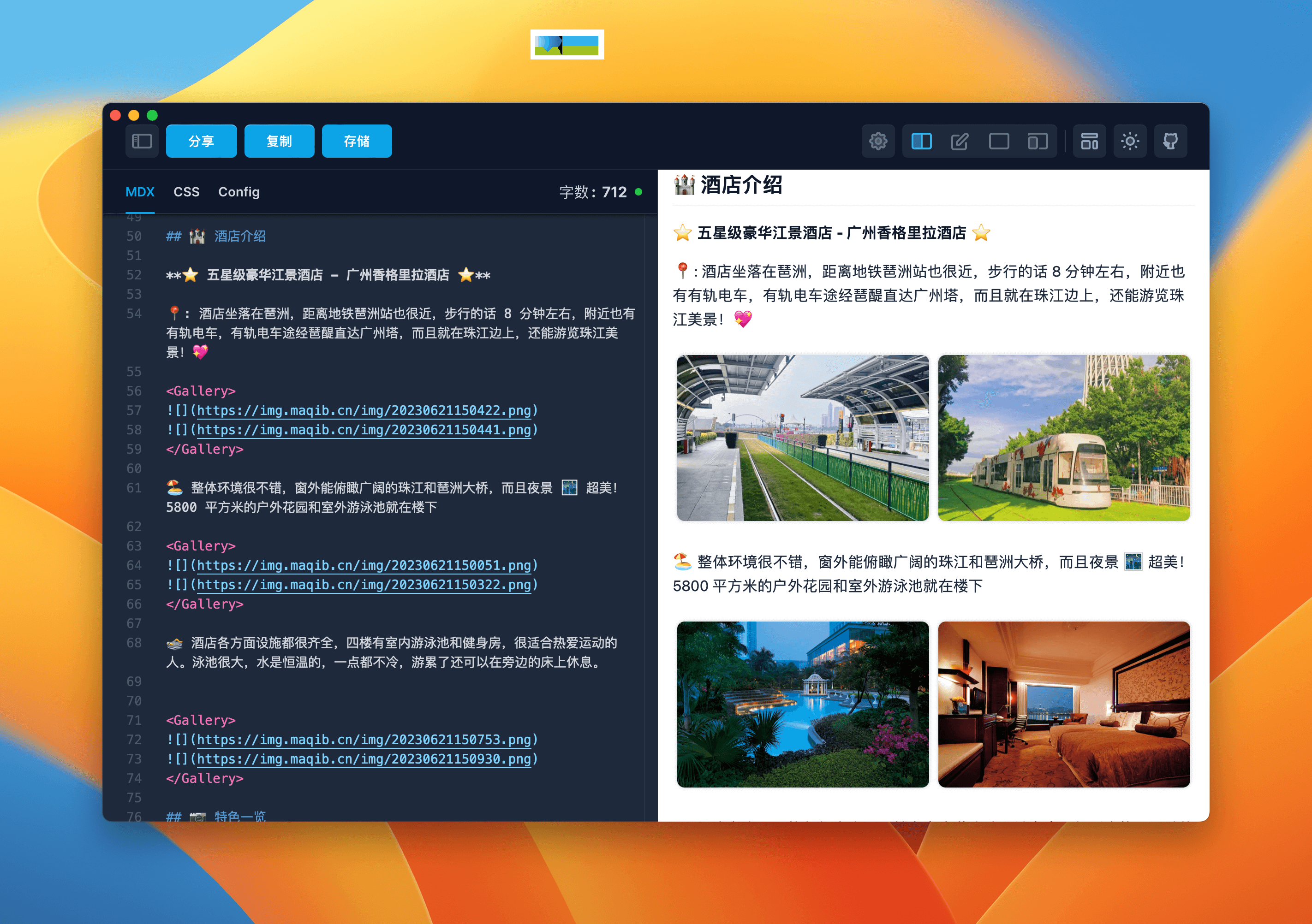Click the 存储 save button

coord(357,141)
